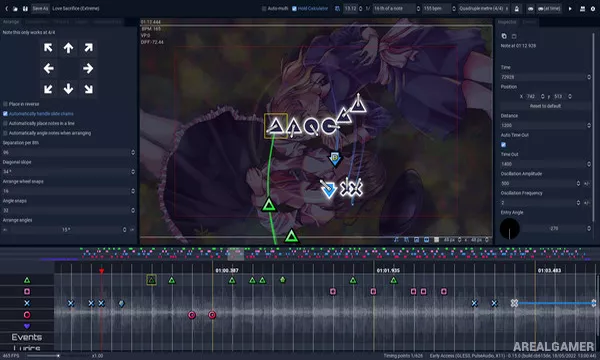
Task: Adjust the Time Out stepper in the inspector
Action: [589, 164]
